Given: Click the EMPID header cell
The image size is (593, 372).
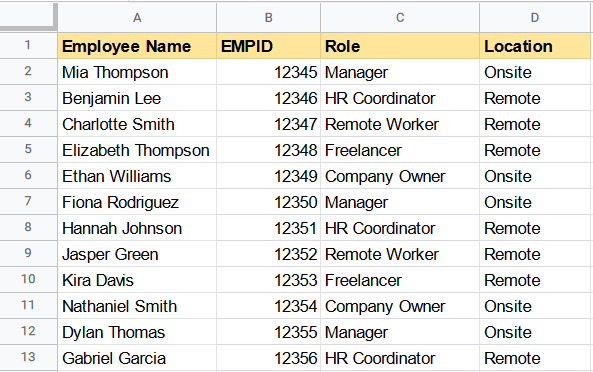Looking at the screenshot, I should click(269, 46).
